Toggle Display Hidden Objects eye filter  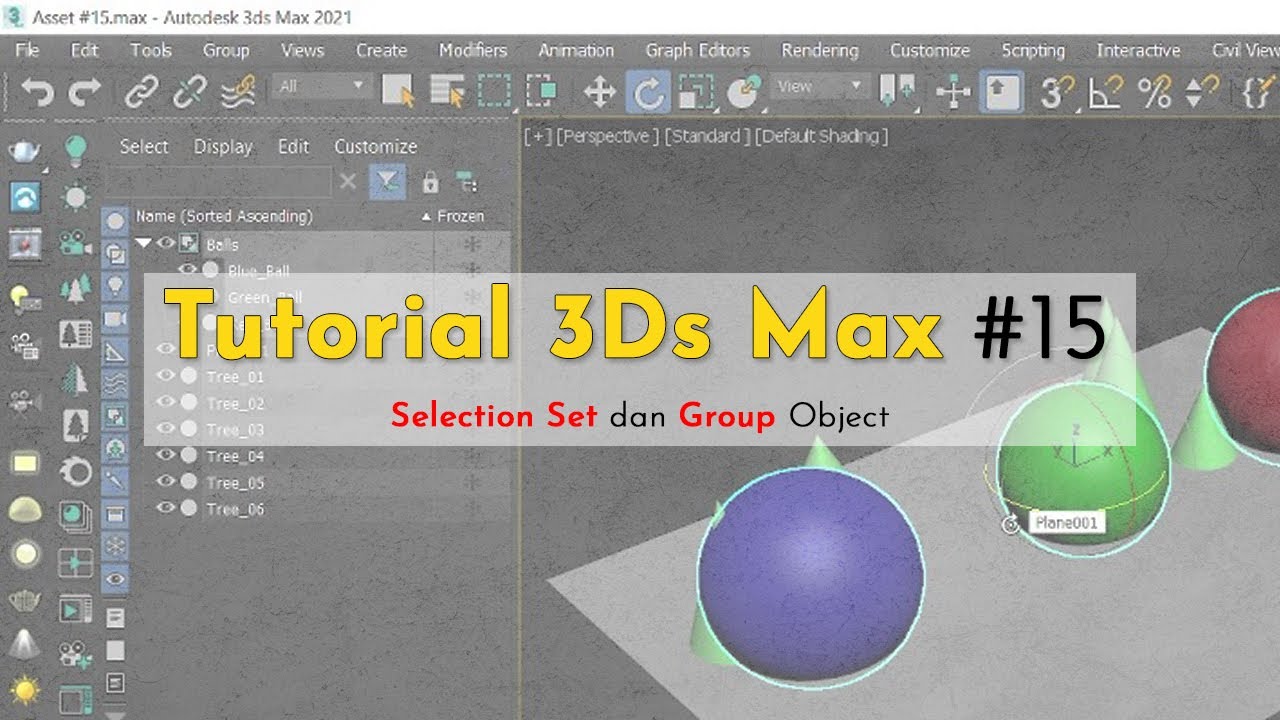[116, 578]
